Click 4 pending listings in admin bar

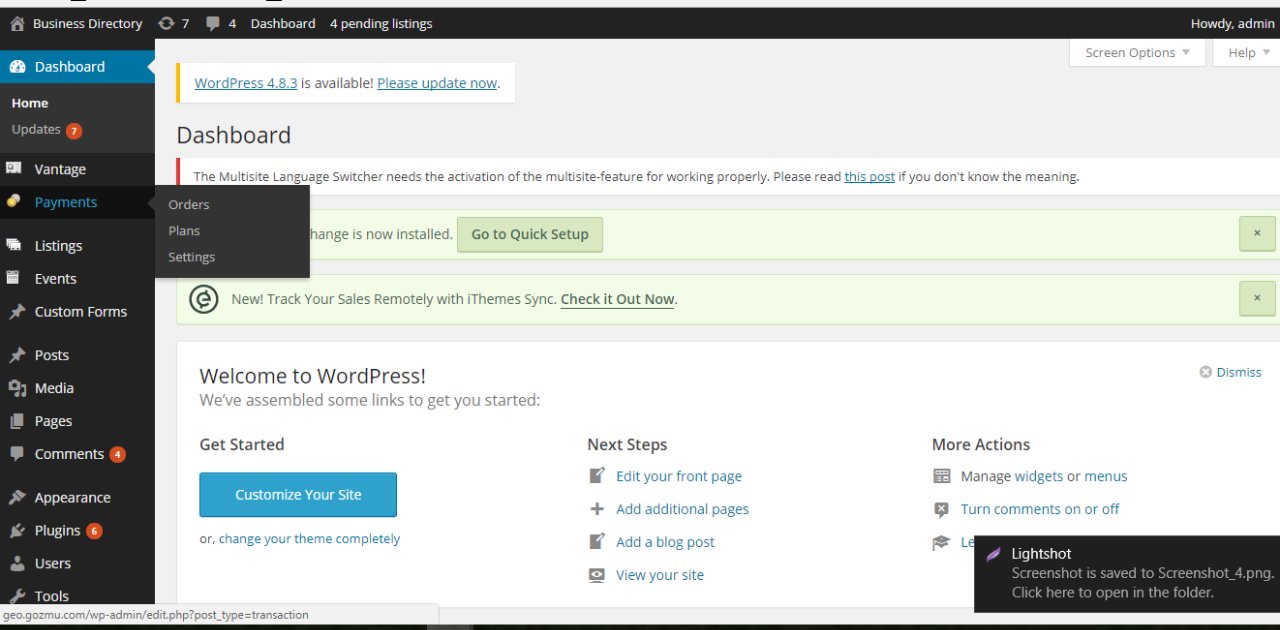[x=381, y=24]
